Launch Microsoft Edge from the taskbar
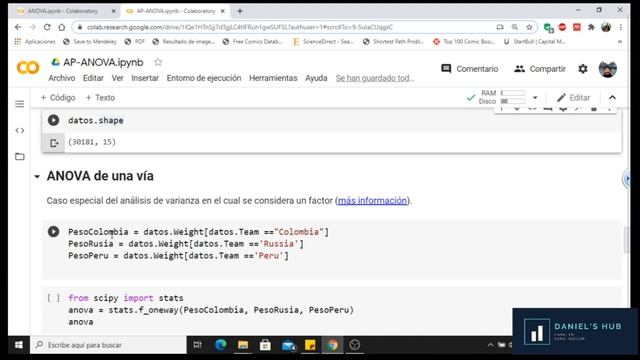 [x=221, y=345]
